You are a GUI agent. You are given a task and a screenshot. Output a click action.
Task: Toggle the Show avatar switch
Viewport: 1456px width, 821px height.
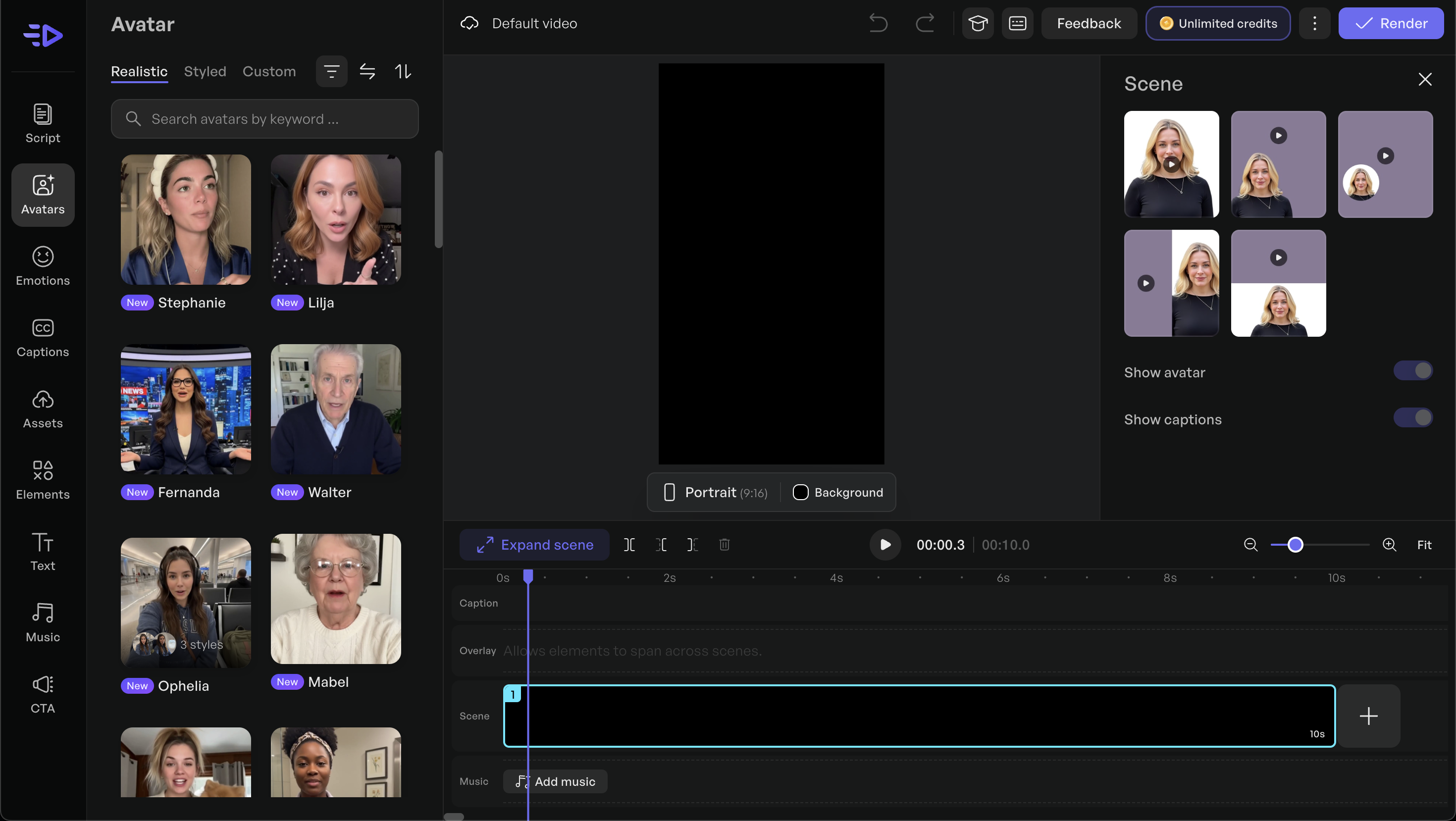[x=1412, y=371]
